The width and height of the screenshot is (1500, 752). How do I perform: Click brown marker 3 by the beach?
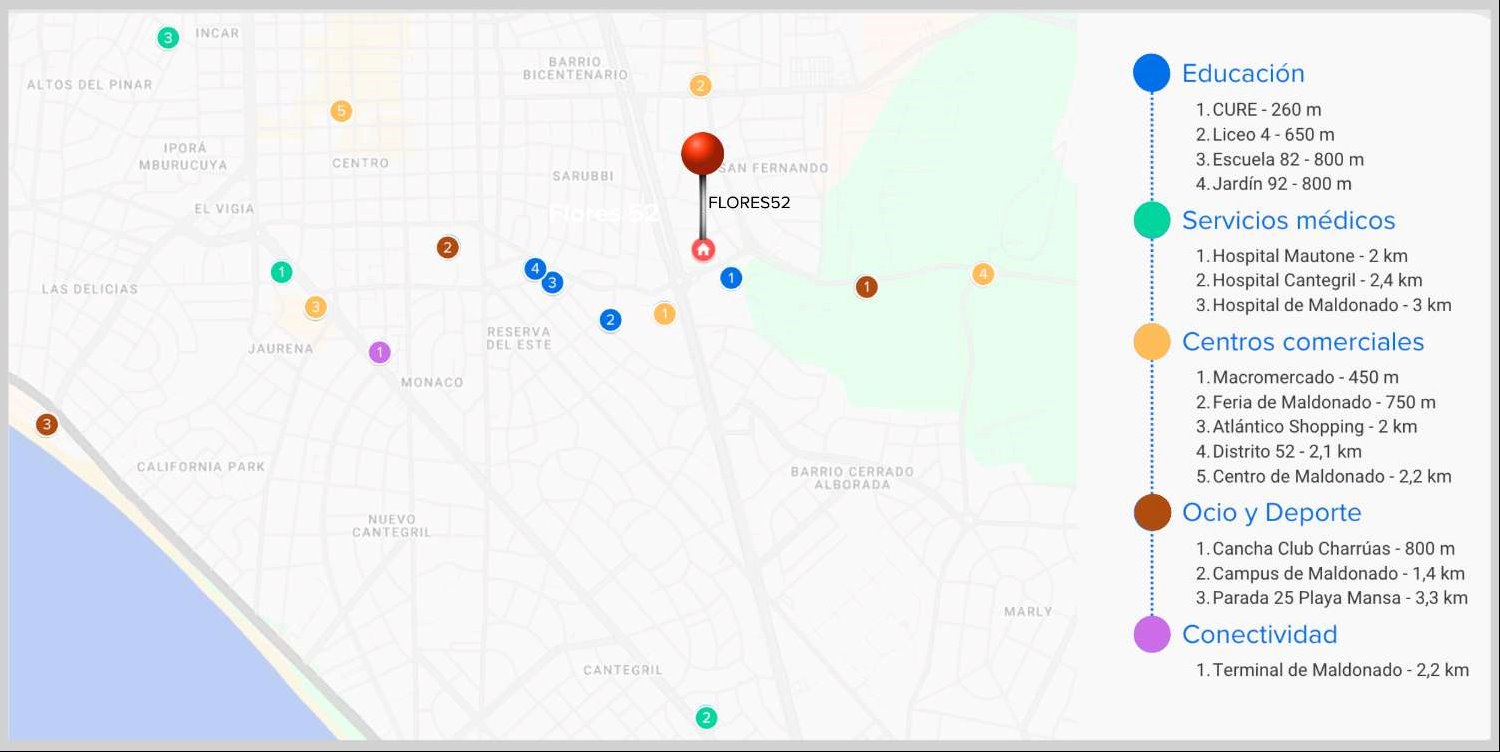click(x=45, y=424)
